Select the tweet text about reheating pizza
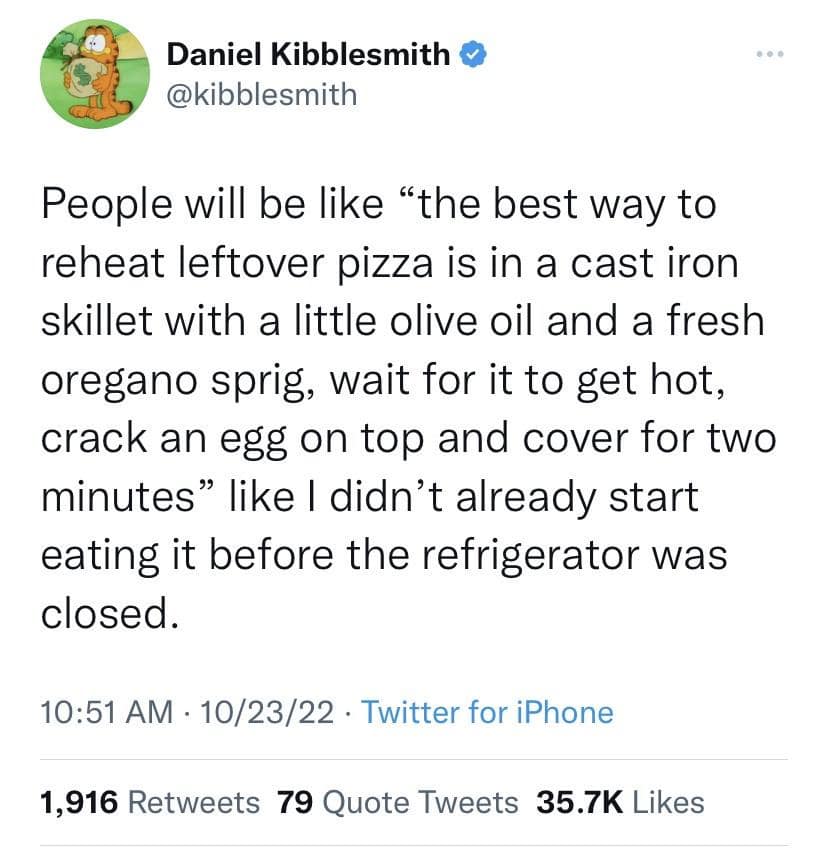828x848 pixels. click(400, 400)
